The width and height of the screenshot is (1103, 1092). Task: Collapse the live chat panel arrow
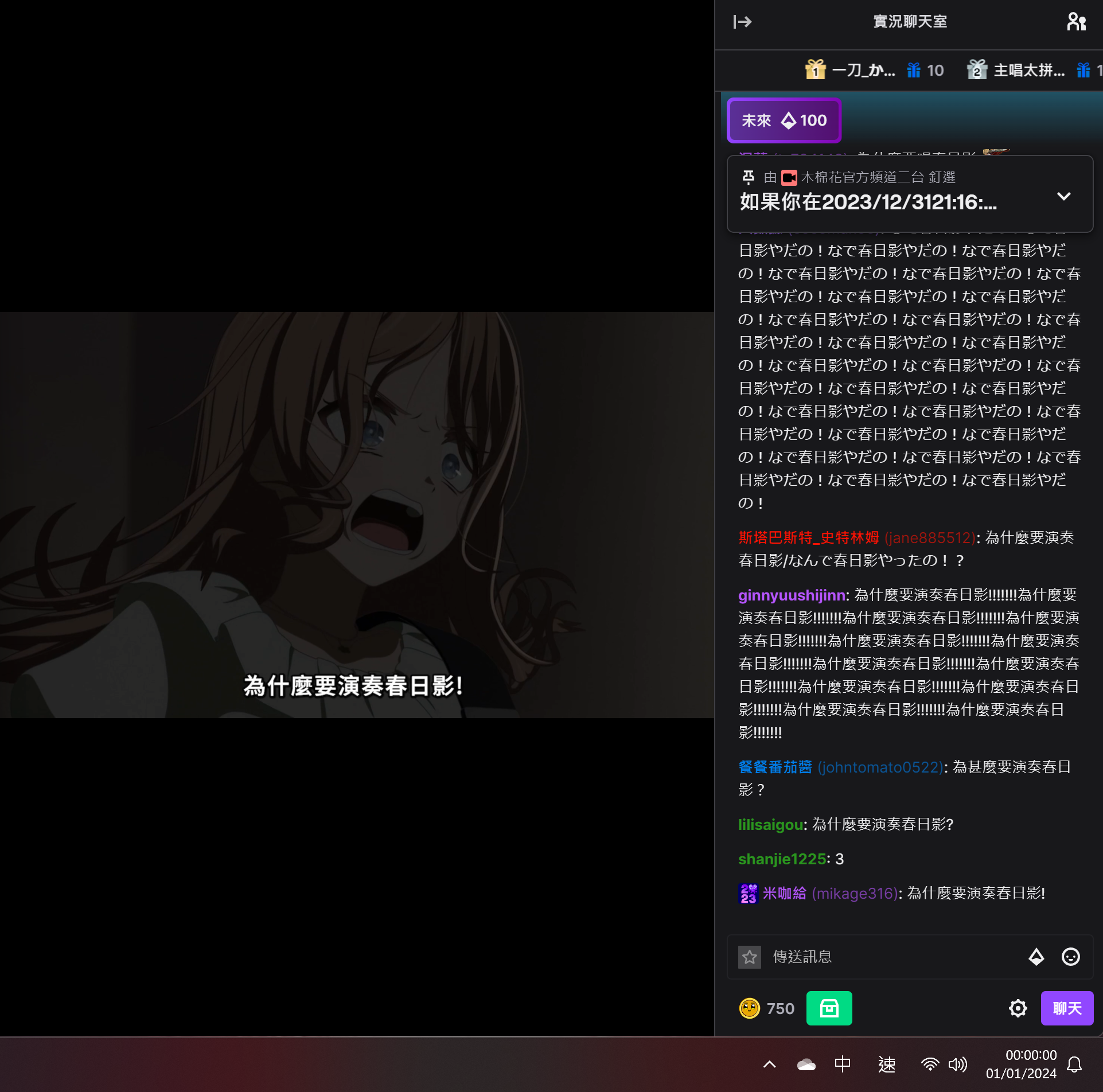[742, 22]
